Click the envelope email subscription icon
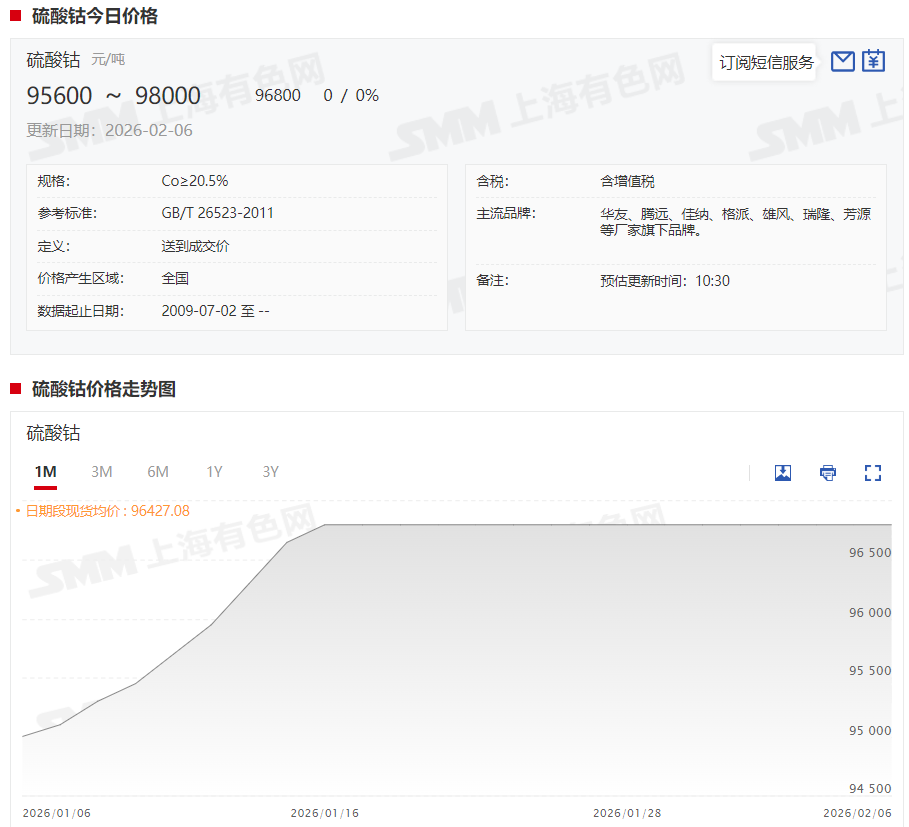The height and width of the screenshot is (827, 909). (x=843, y=62)
